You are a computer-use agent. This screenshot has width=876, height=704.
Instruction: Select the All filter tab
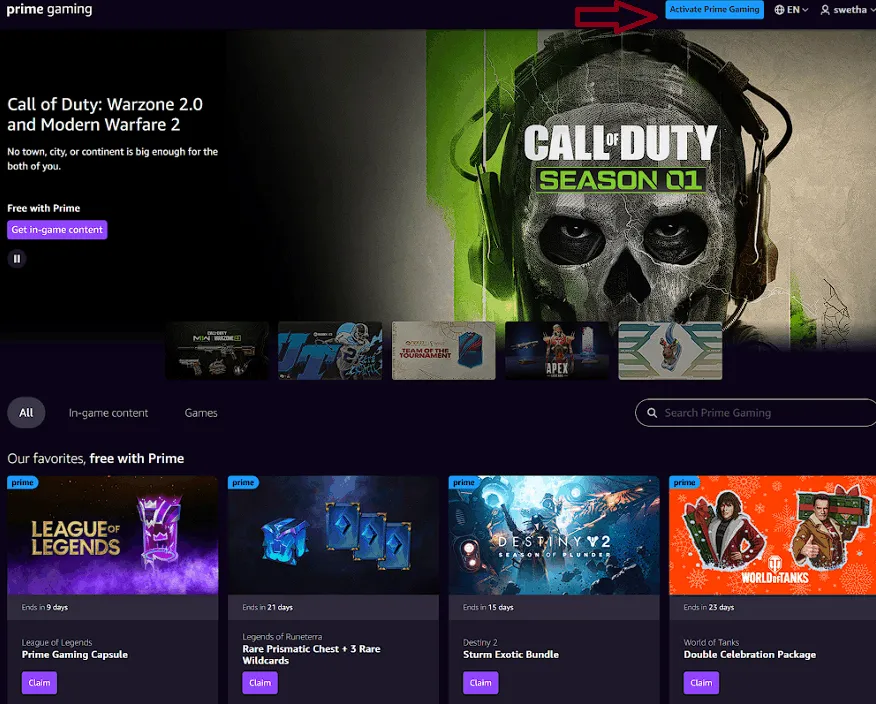pyautogui.click(x=26, y=413)
